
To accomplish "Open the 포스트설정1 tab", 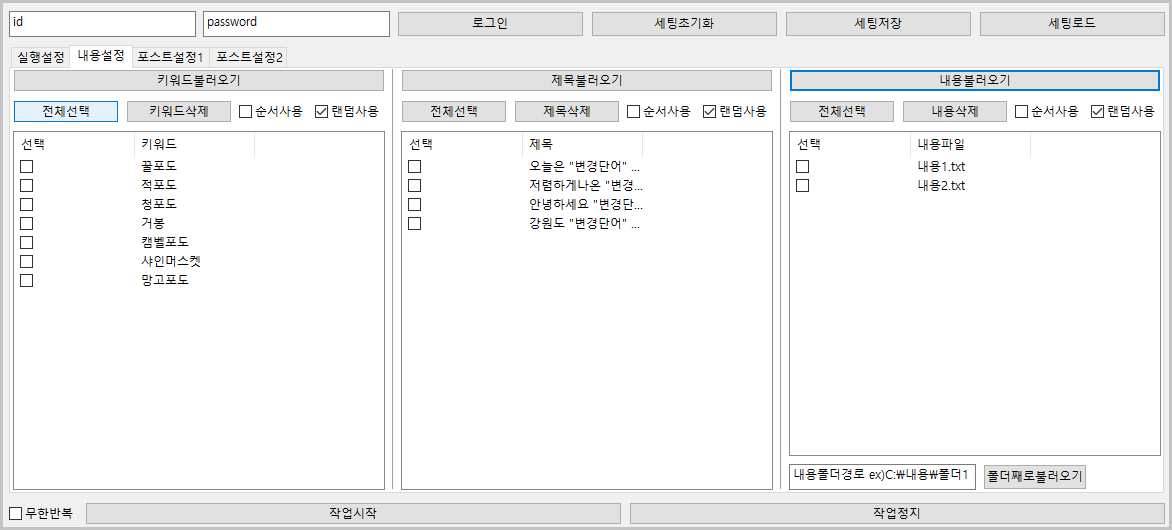I will (170, 57).
